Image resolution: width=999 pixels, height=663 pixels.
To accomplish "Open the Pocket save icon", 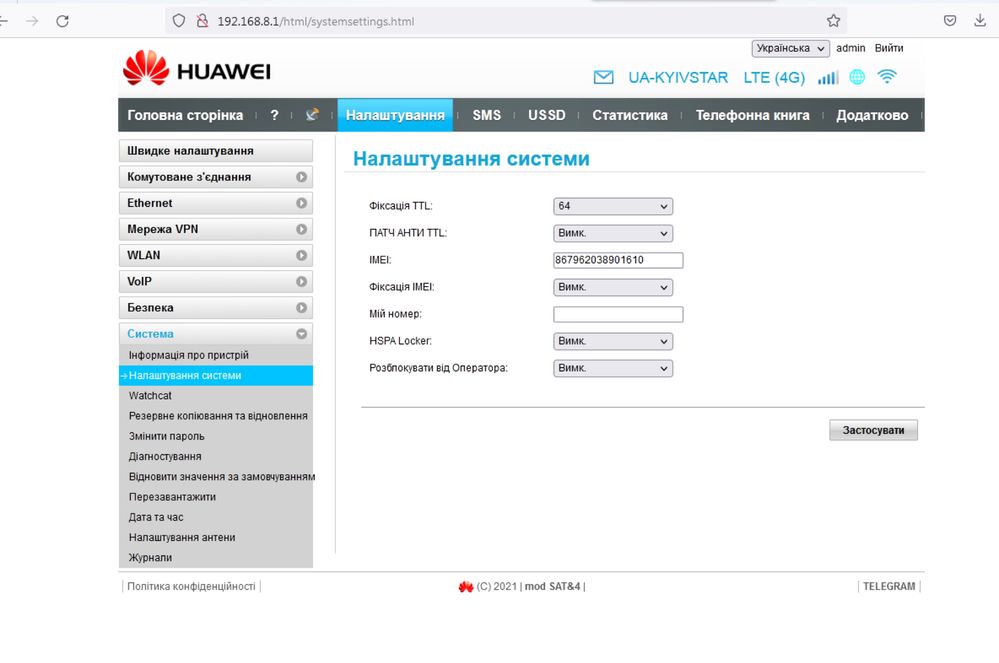I will point(949,21).
